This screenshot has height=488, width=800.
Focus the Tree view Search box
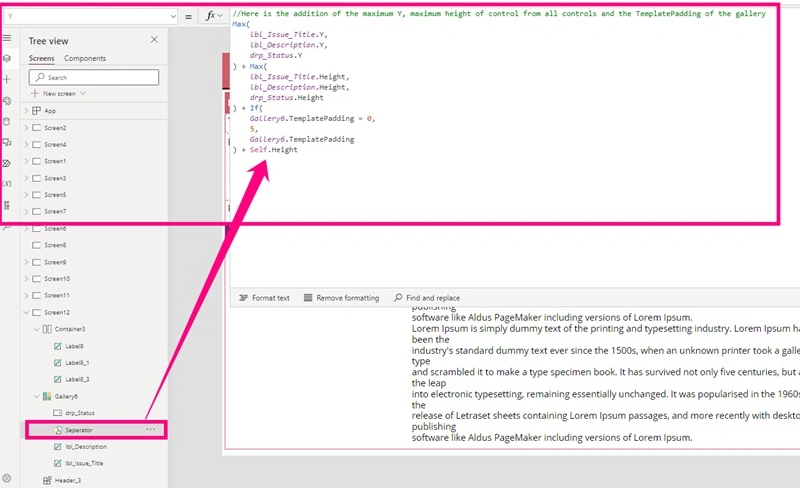(94, 77)
